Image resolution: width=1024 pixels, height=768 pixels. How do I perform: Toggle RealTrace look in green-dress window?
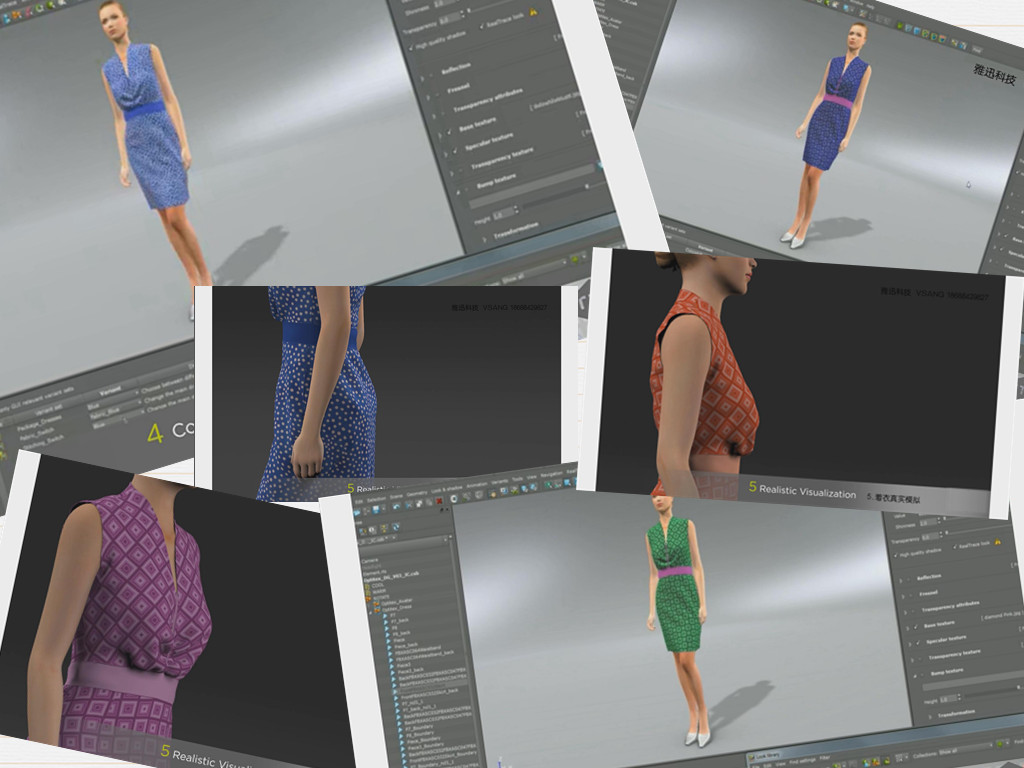tap(955, 547)
